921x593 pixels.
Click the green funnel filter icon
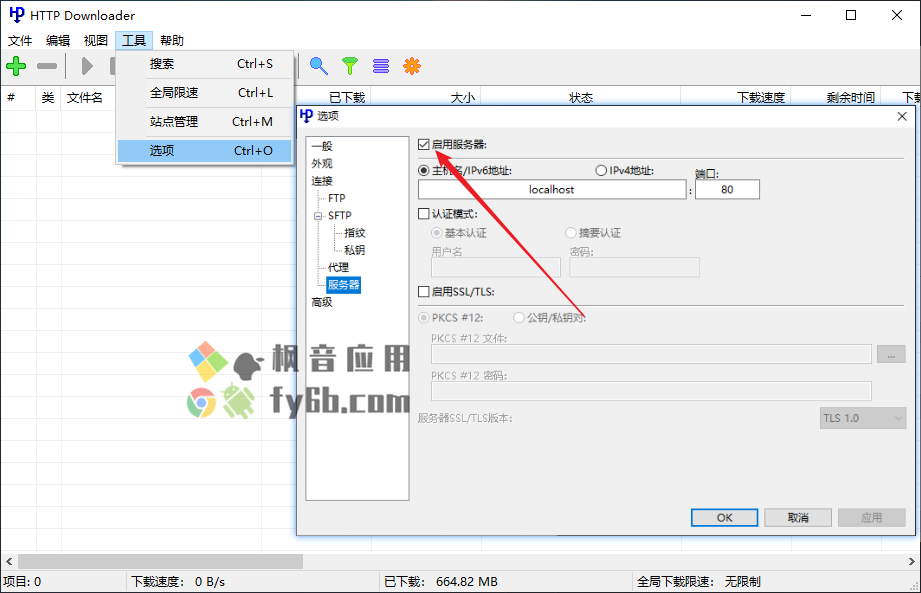[349, 66]
